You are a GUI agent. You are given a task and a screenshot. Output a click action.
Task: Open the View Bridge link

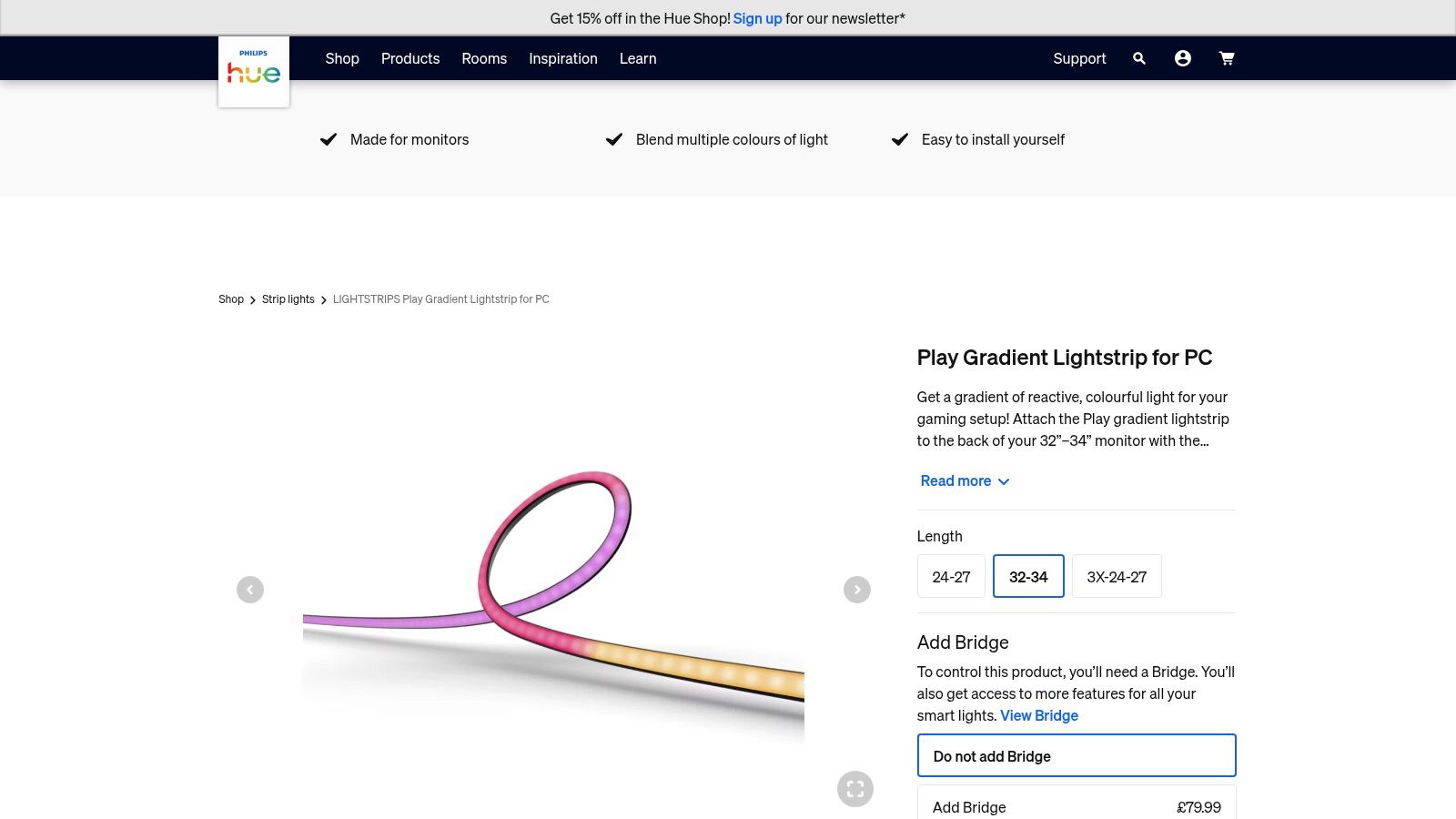pyautogui.click(x=1038, y=714)
